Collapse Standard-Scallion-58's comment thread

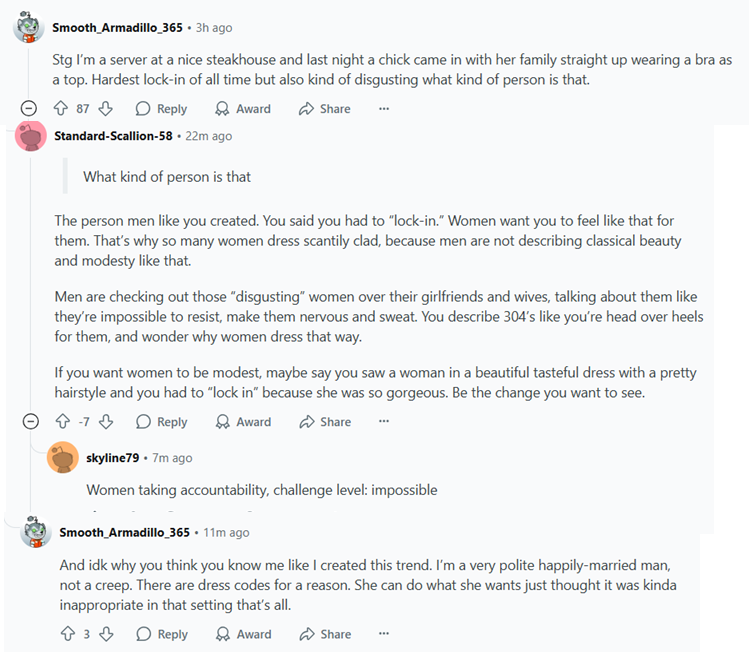click(x=31, y=421)
